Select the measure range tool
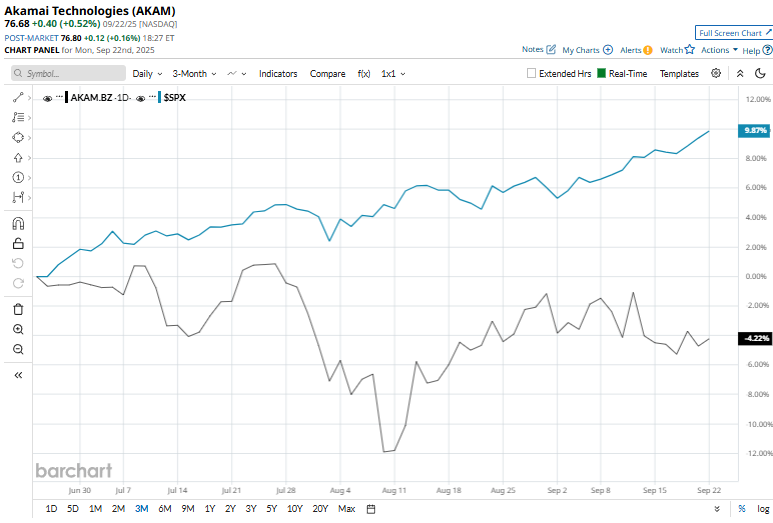Screen dimensions: 773x523 point(18,198)
